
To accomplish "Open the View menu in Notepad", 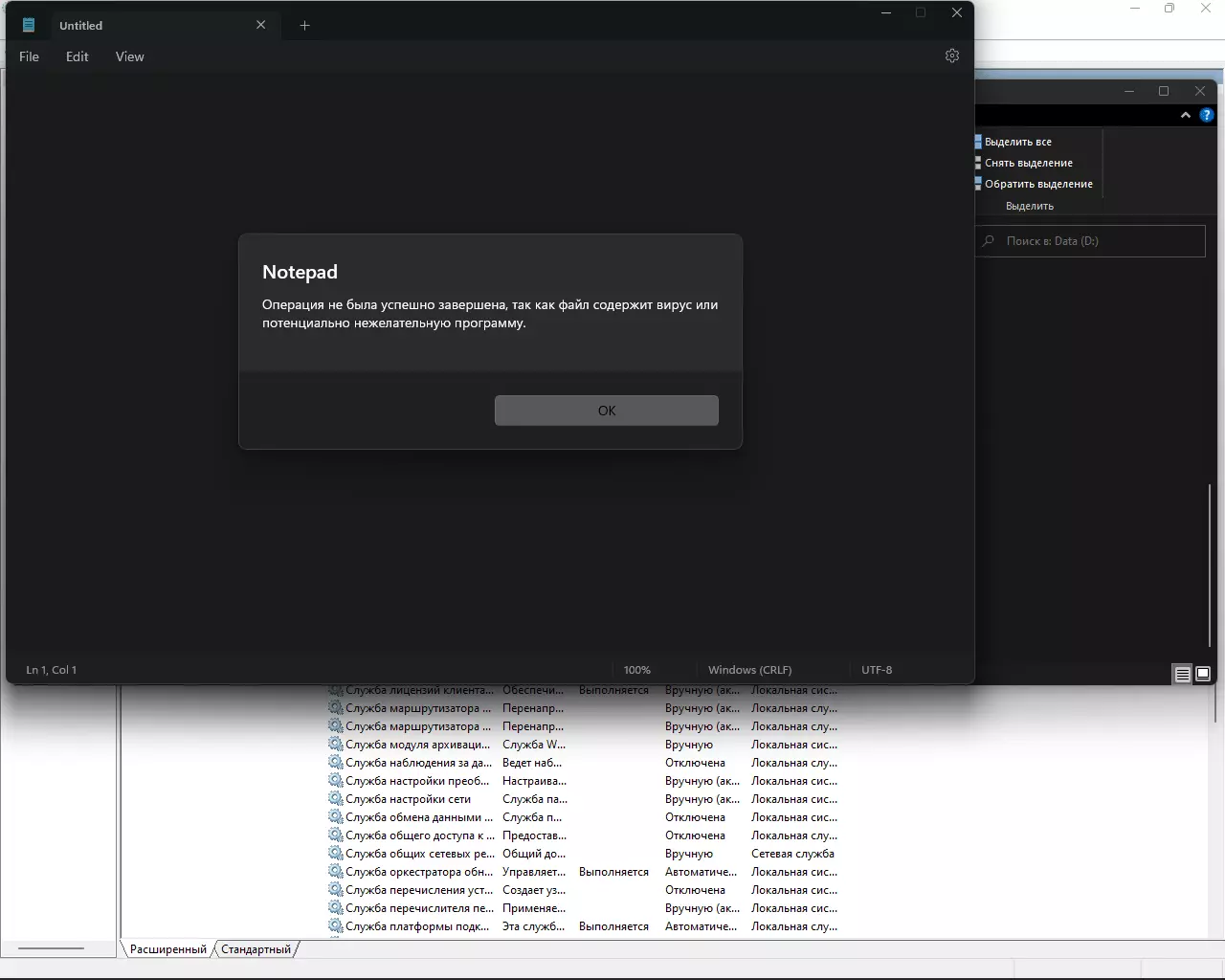I will [130, 56].
